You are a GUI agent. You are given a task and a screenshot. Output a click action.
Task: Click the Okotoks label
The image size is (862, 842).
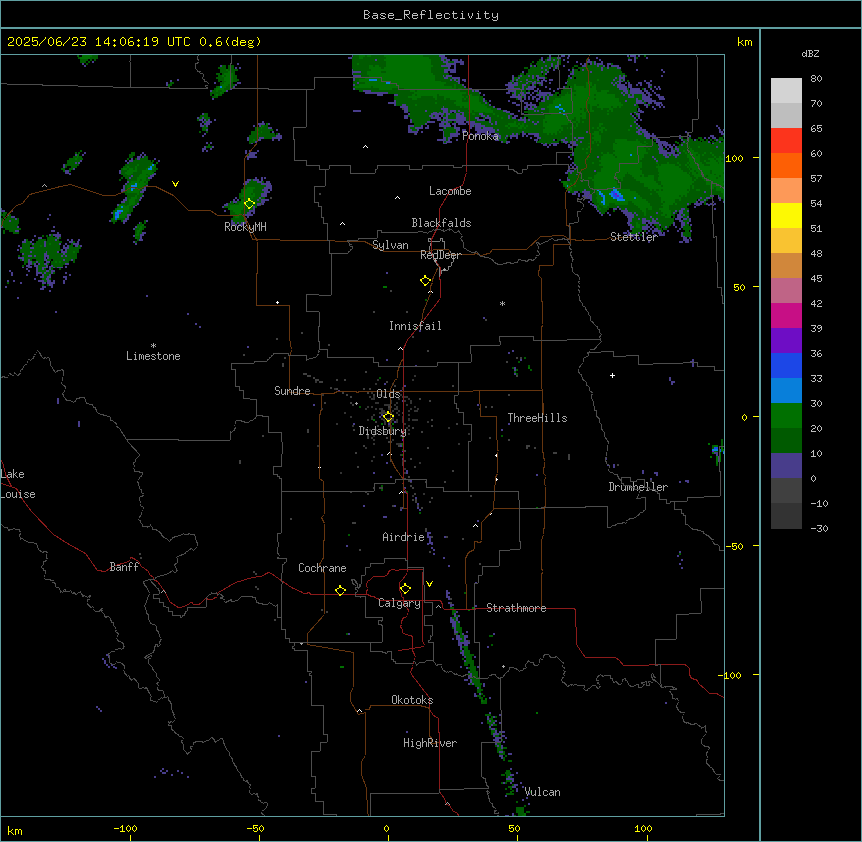click(412, 700)
